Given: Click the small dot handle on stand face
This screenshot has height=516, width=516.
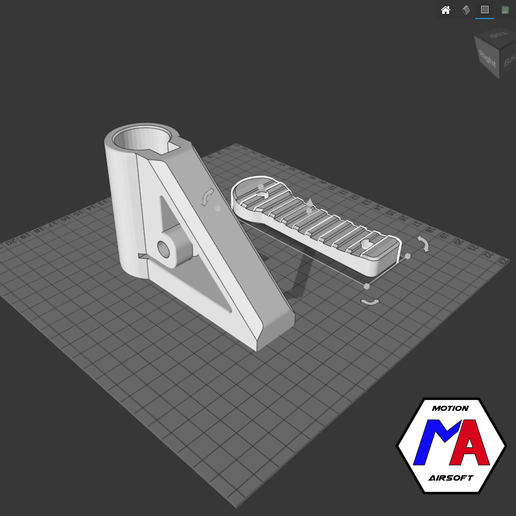Looking at the screenshot, I should 218,208.
